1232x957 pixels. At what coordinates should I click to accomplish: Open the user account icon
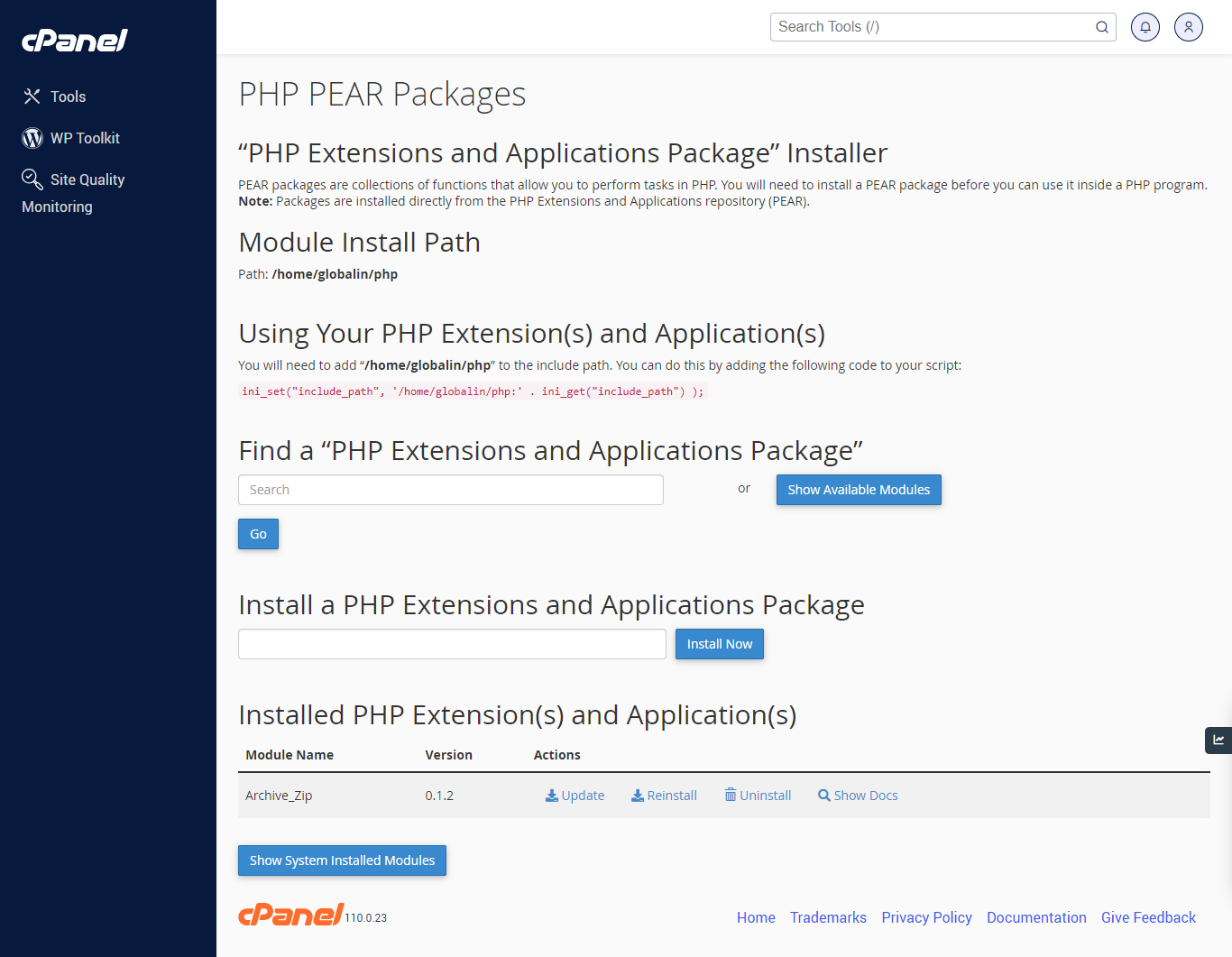click(1189, 27)
